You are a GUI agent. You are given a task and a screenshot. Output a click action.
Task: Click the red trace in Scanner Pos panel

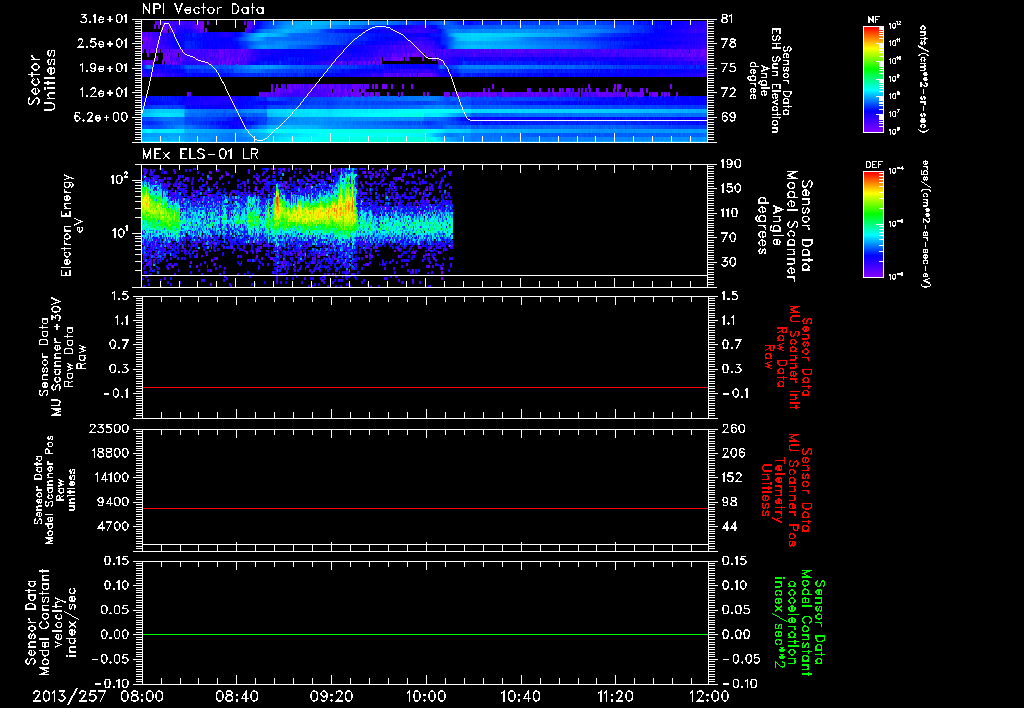pyautogui.click(x=425, y=508)
